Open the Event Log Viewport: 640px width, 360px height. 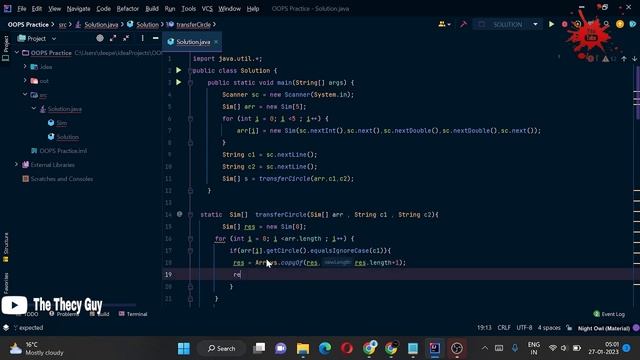tap(609, 314)
